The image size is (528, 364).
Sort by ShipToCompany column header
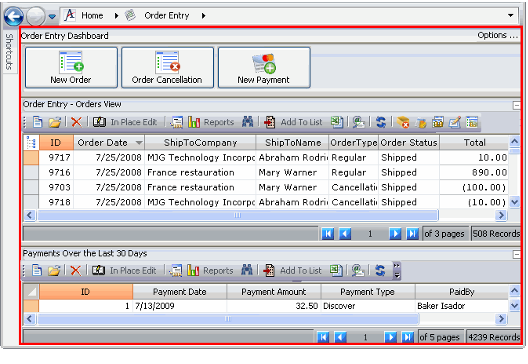(x=200, y=143)
